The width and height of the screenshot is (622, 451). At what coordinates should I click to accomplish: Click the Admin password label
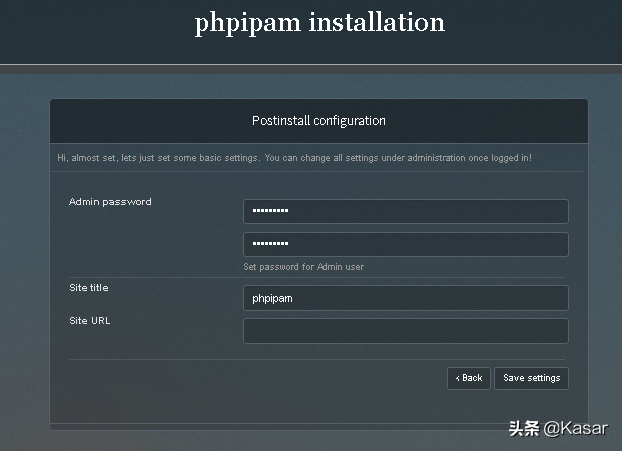click(x=110, y=202)
